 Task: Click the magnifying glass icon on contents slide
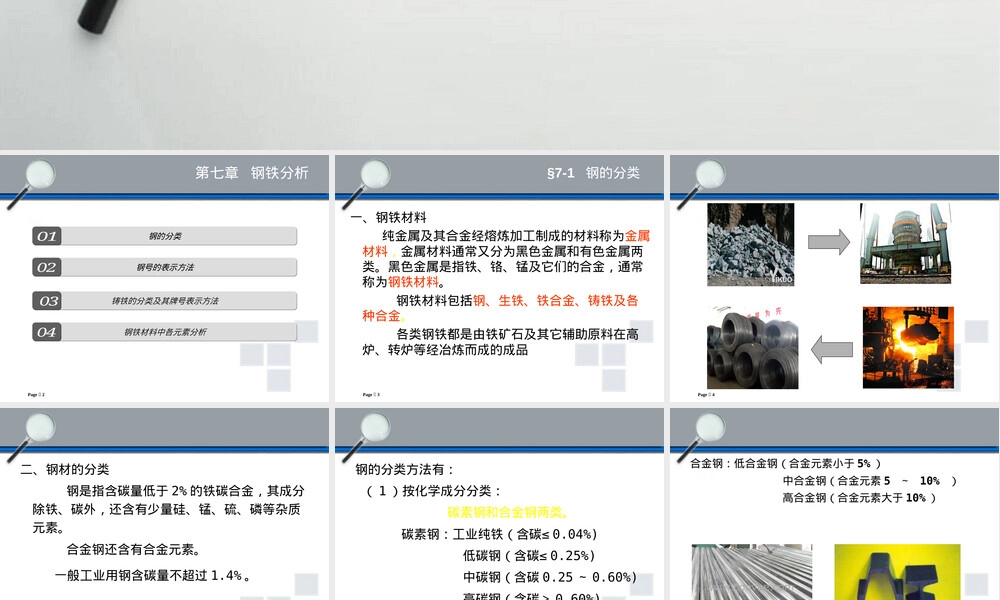pos(32,184)
